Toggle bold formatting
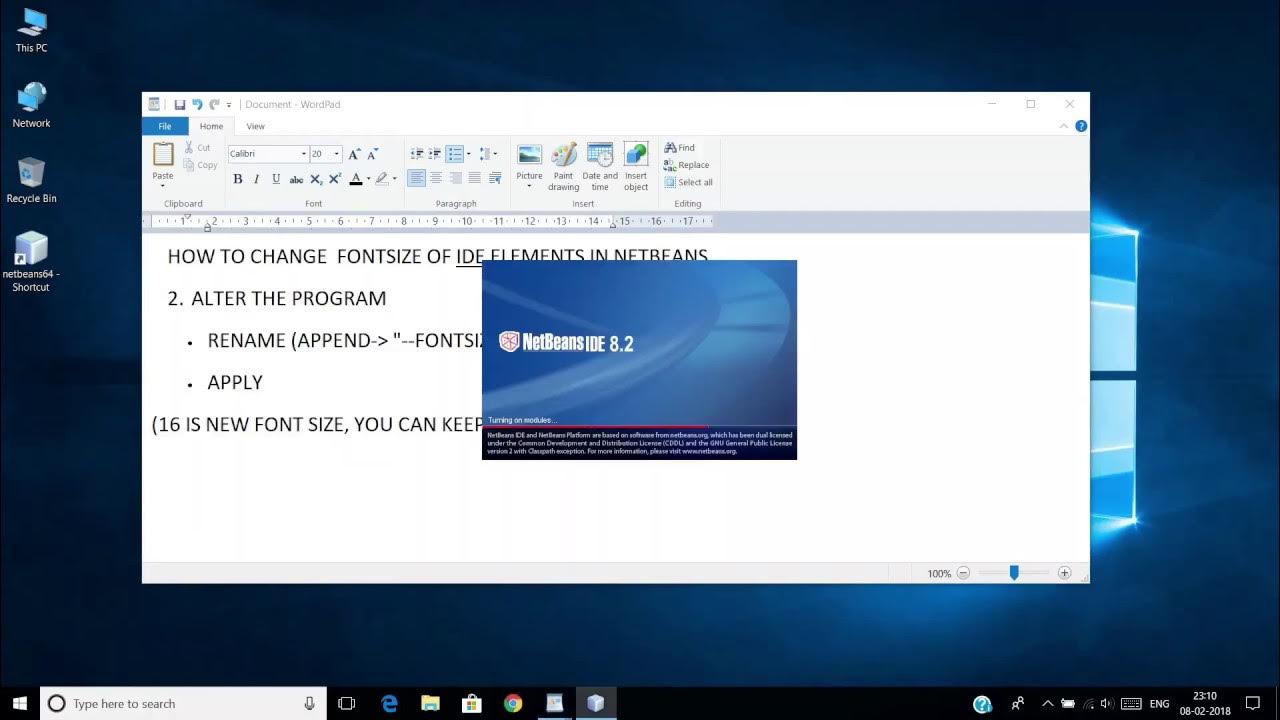 [x=237, y=177]
